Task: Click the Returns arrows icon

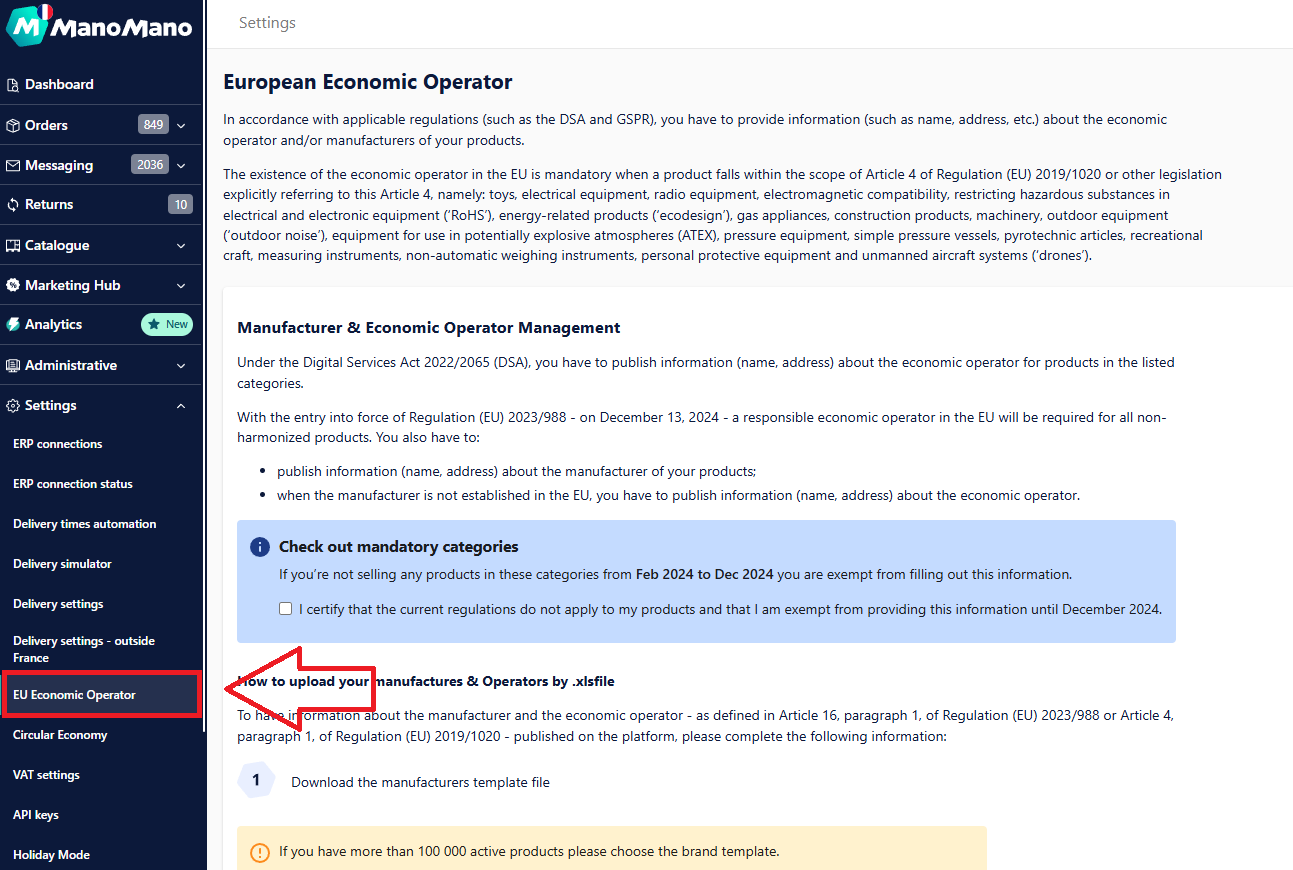Action: click(x=13, y=205)
